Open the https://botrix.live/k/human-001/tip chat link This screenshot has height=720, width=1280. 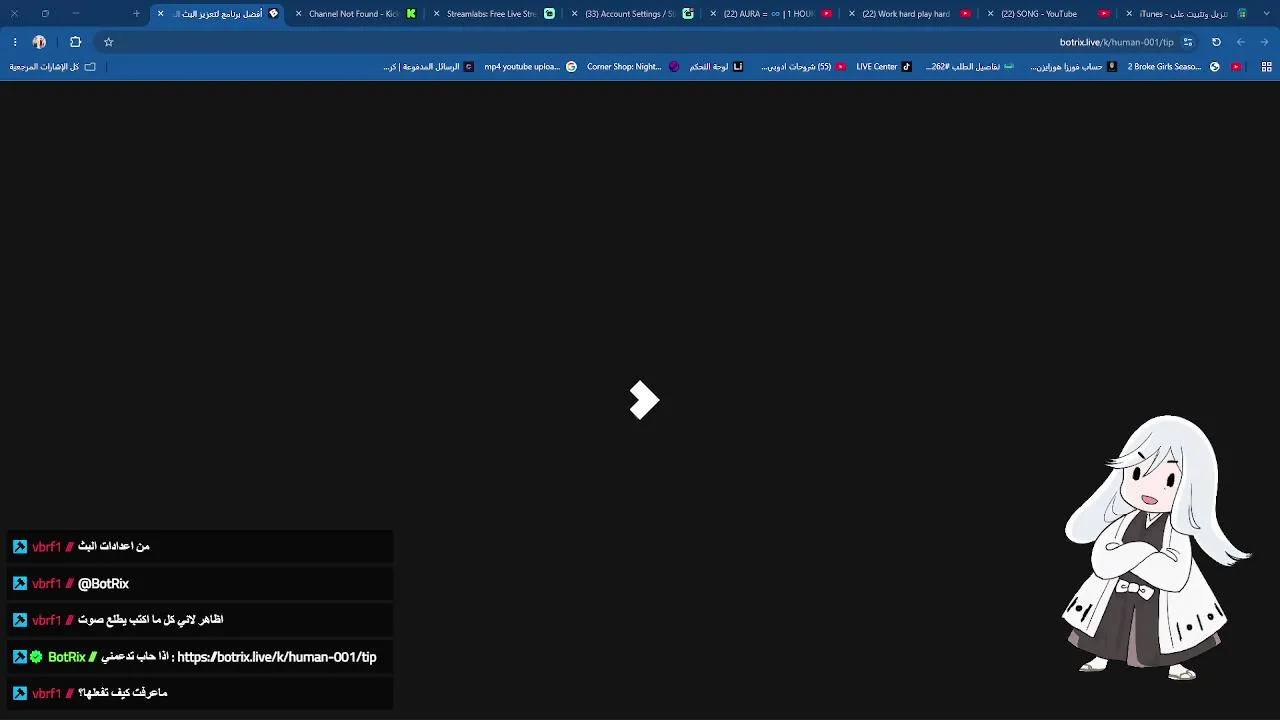[x=277, y=657]
